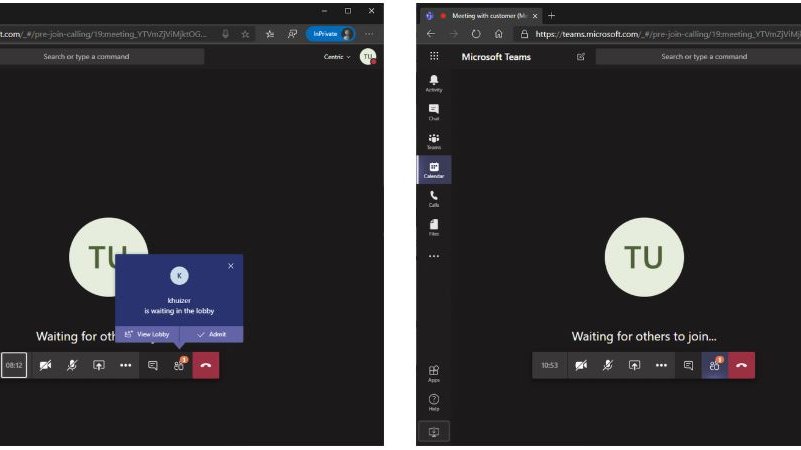Toggle microphone mute in right meeting window

[607, 365]
